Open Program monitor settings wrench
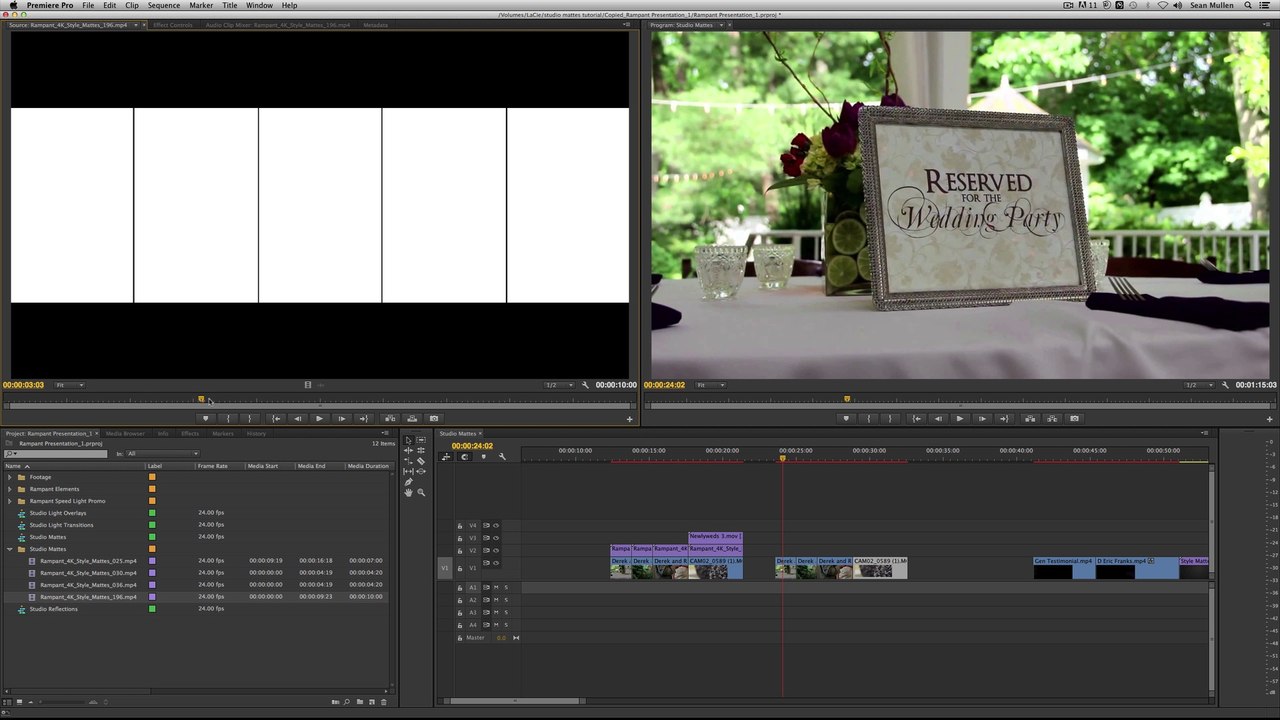The width and height of the screenshot is (1280, 720). coord(1225,385)
